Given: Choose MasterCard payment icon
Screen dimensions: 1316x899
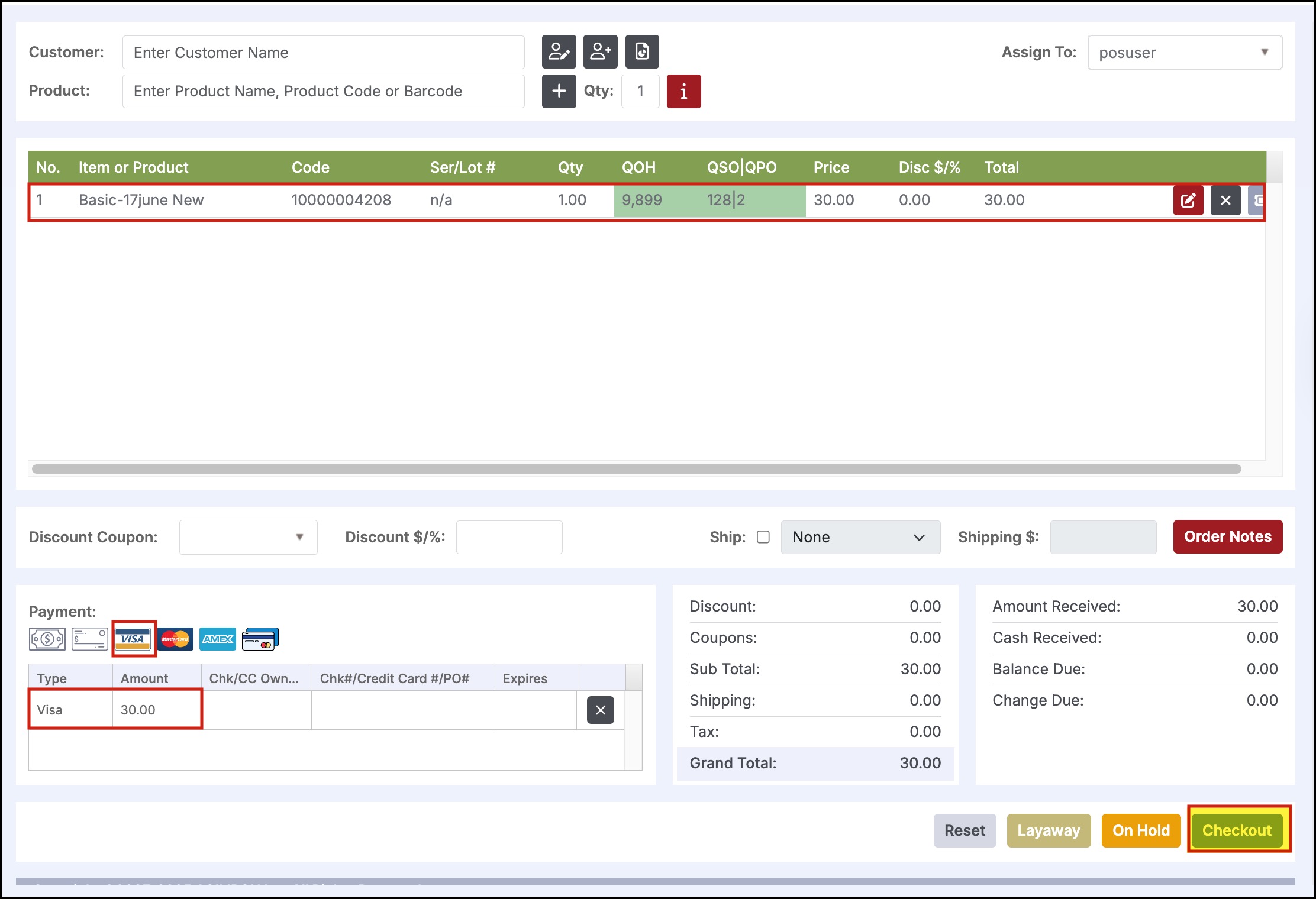Looking at the screenshot, I should click(x=175, y=639).
